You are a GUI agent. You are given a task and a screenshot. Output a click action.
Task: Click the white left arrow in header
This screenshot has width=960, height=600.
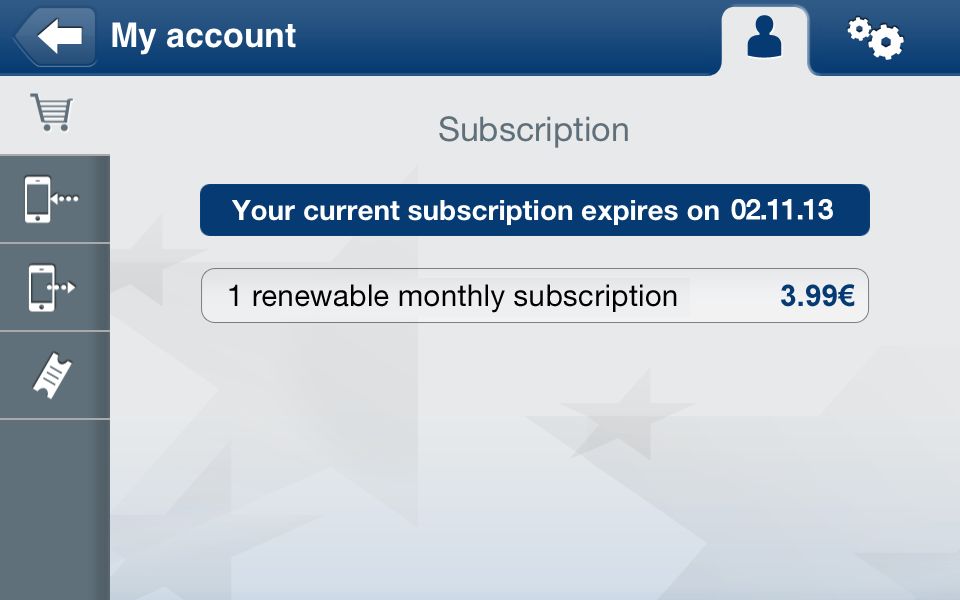[x=59, y=36]
